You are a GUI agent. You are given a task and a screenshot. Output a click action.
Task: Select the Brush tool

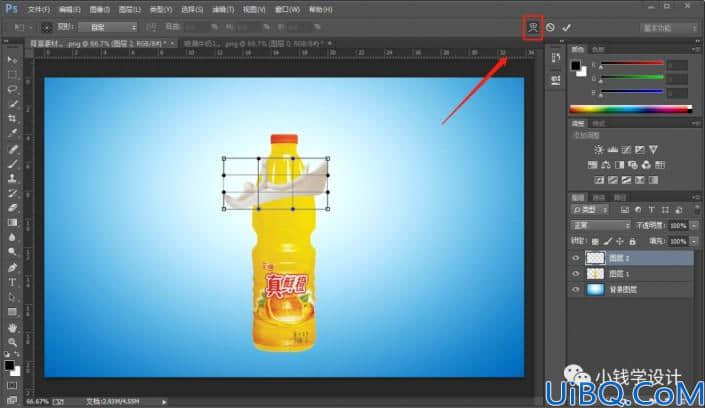pos(12,164)
